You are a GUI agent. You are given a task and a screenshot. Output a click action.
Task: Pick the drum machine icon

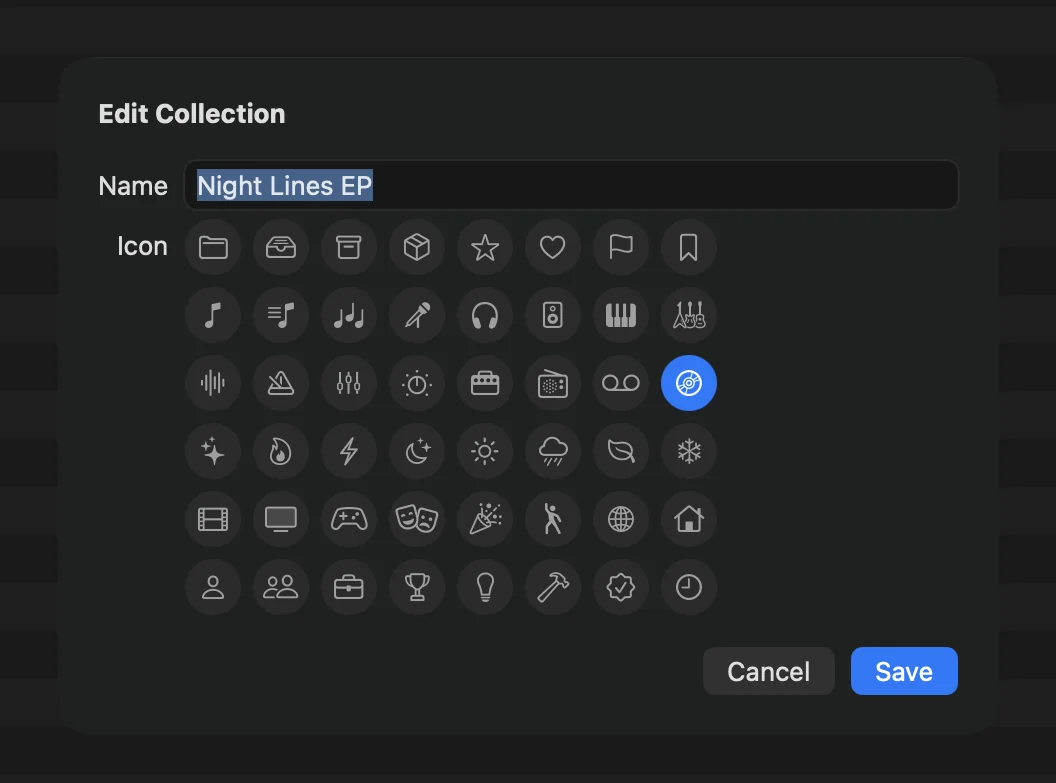485,383
